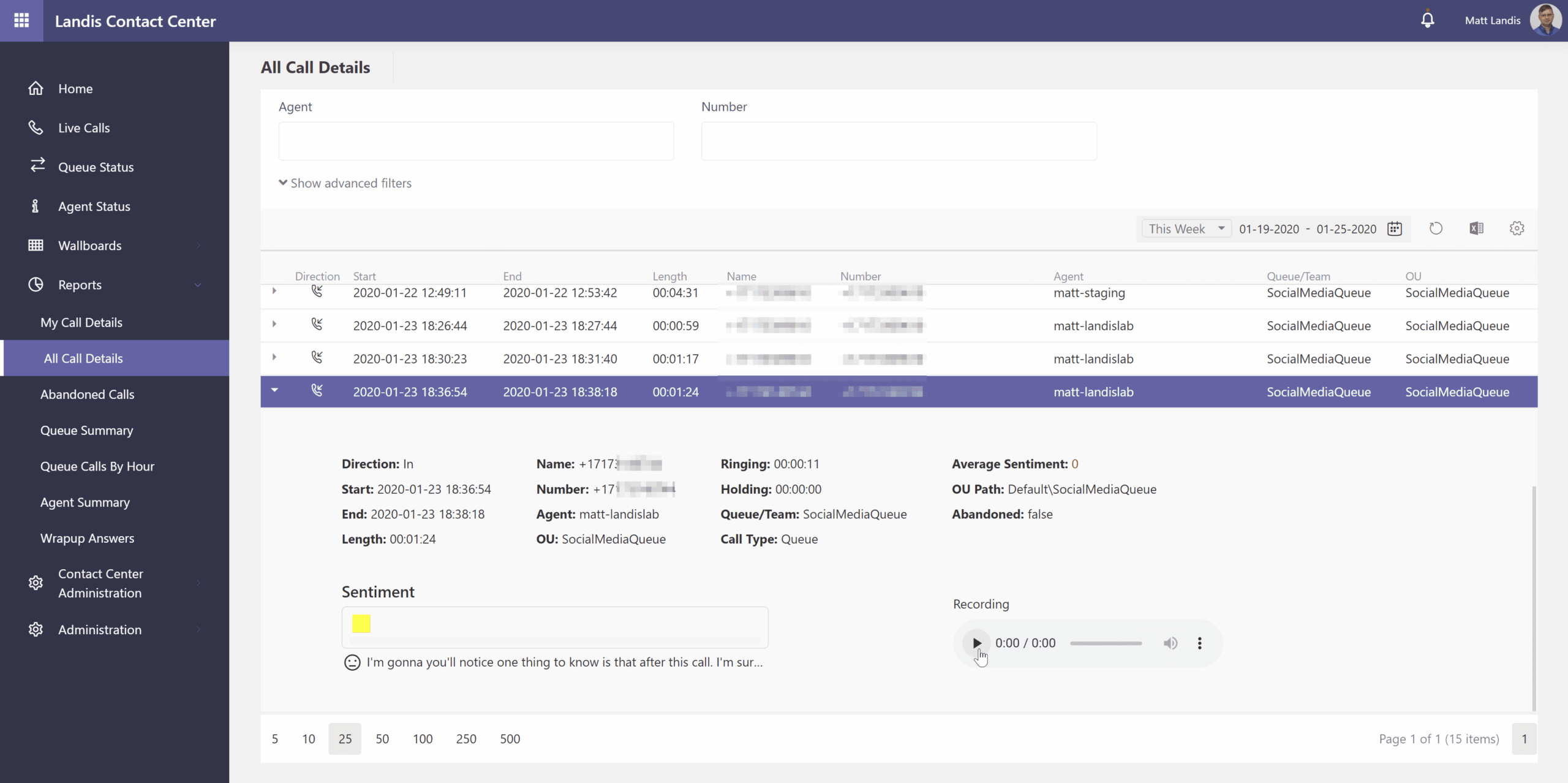1568x783 pixels.
Task: Collapse the expanded 18:36:54 call row
Action: point(274,390)
